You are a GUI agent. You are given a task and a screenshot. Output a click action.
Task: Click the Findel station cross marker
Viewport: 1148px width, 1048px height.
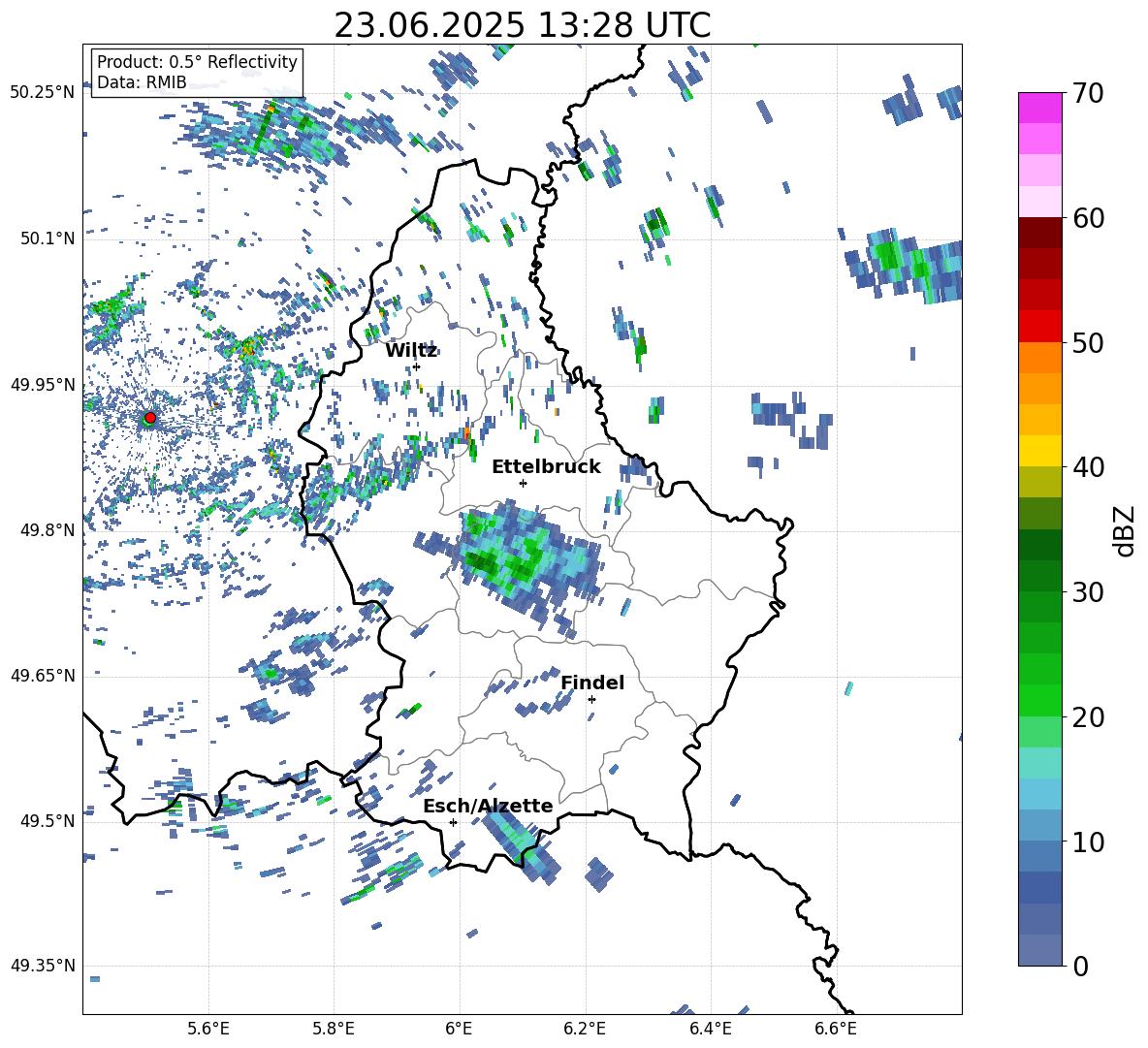click(x=591, y=700)
